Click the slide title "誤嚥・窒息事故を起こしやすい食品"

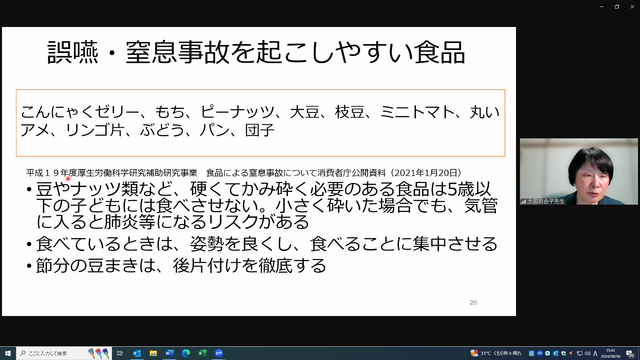click(256, 52)
